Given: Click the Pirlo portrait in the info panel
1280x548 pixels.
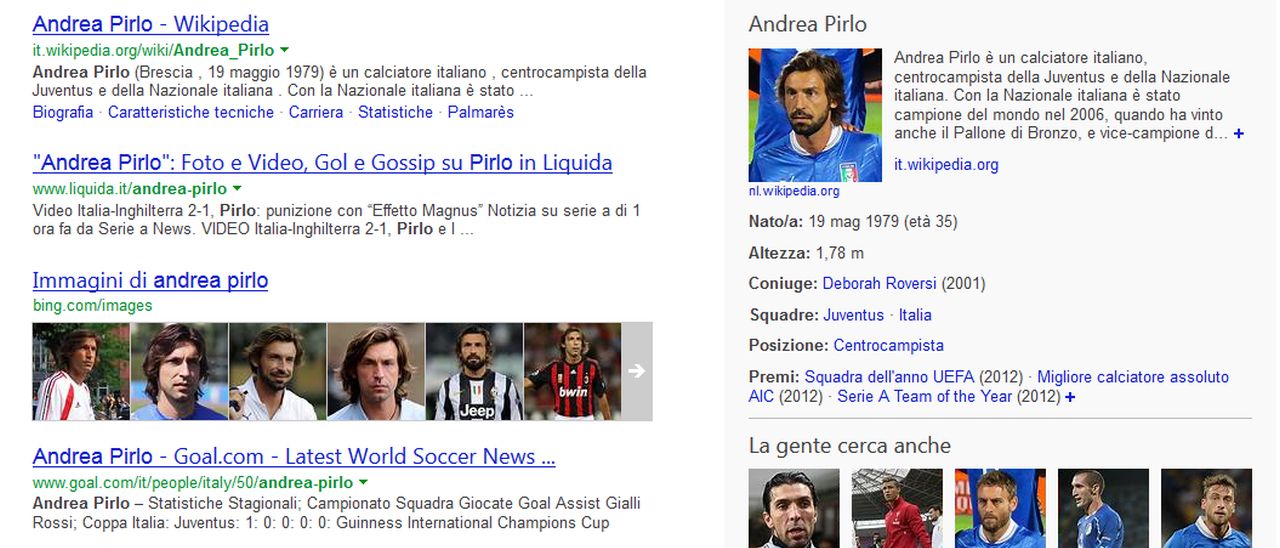Looking at the screenshot, I should coord(815,115).
